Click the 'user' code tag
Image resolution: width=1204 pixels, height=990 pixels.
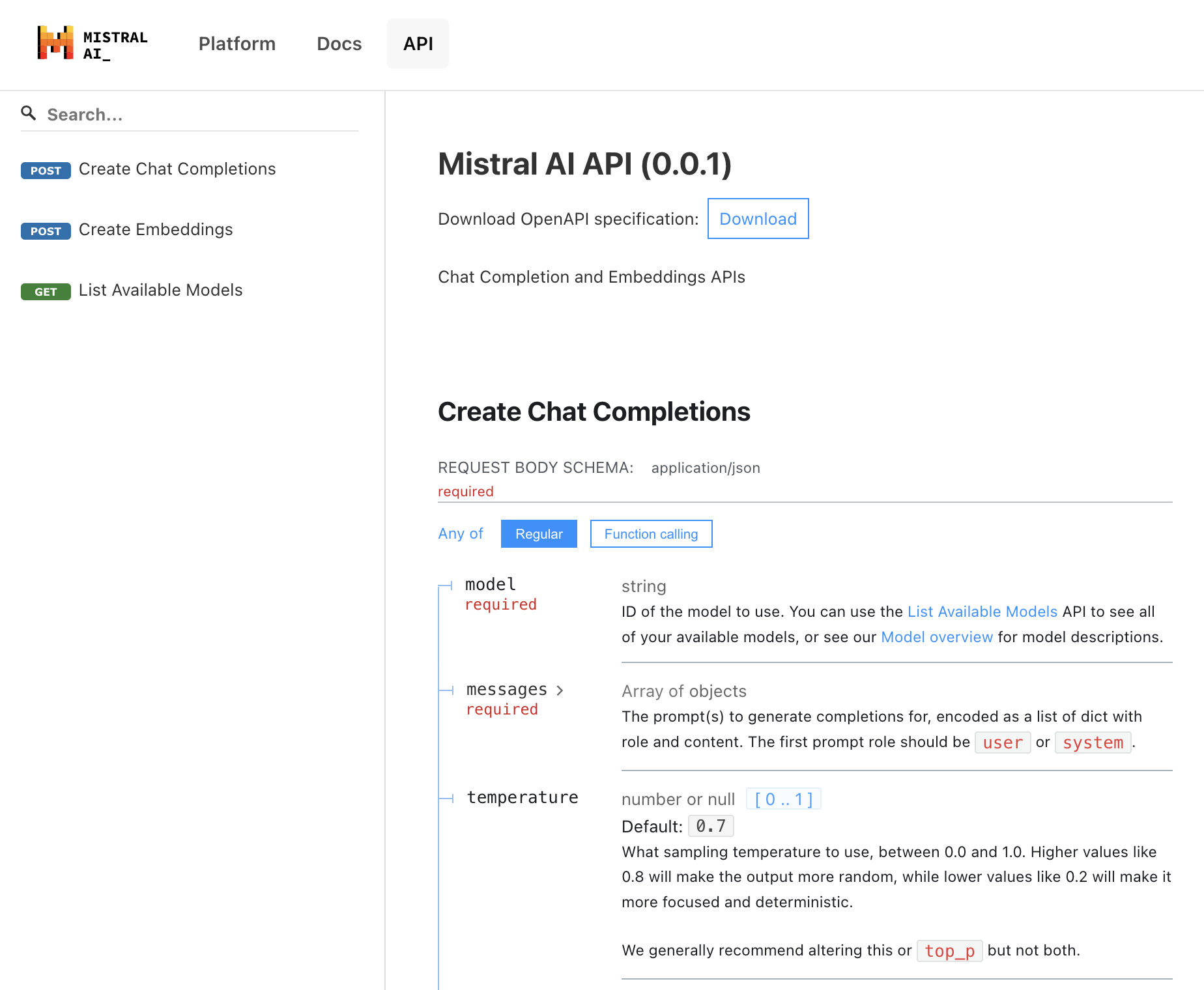pos(1003,742)
